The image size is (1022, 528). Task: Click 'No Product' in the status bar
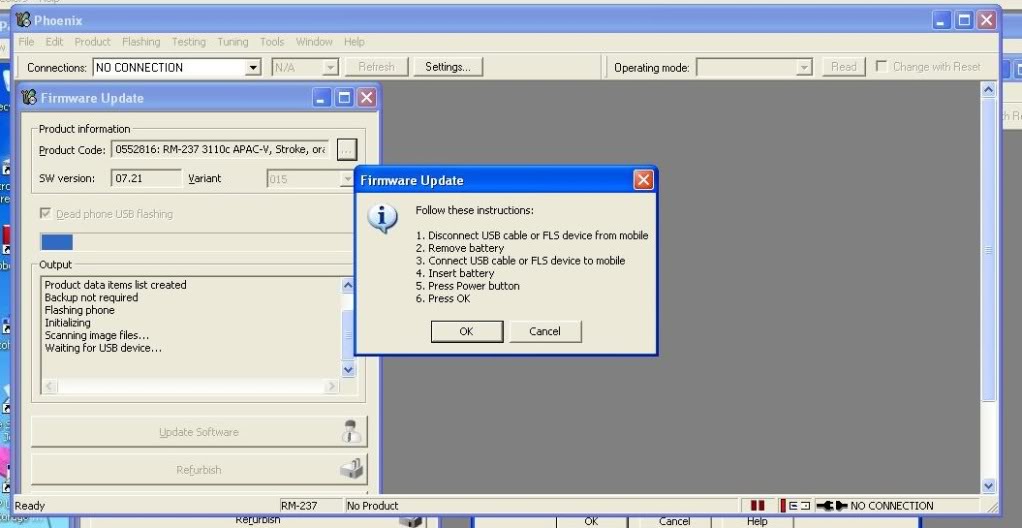point(373,506)
